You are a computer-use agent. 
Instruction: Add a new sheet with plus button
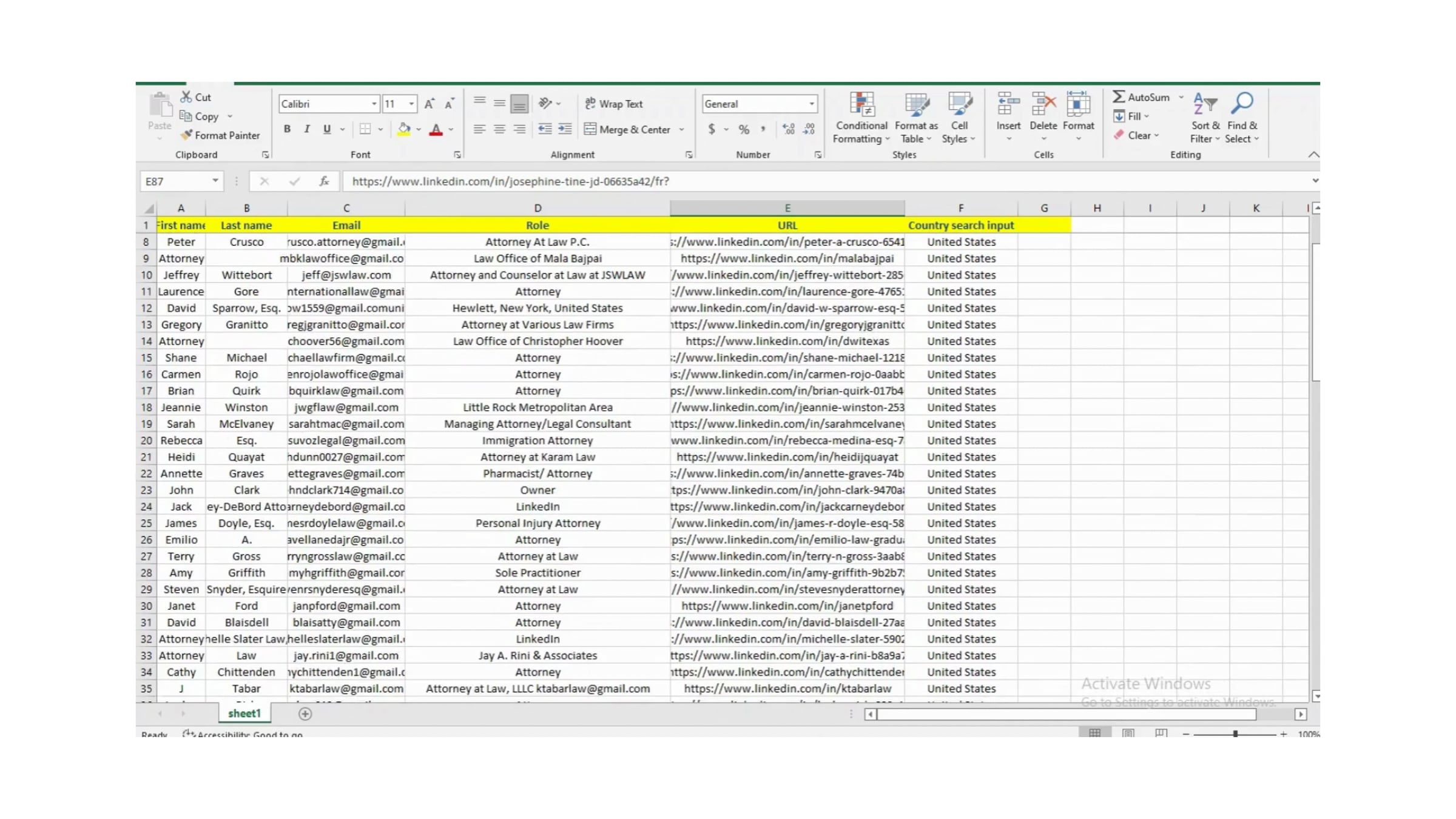click(x=305, y=714)
